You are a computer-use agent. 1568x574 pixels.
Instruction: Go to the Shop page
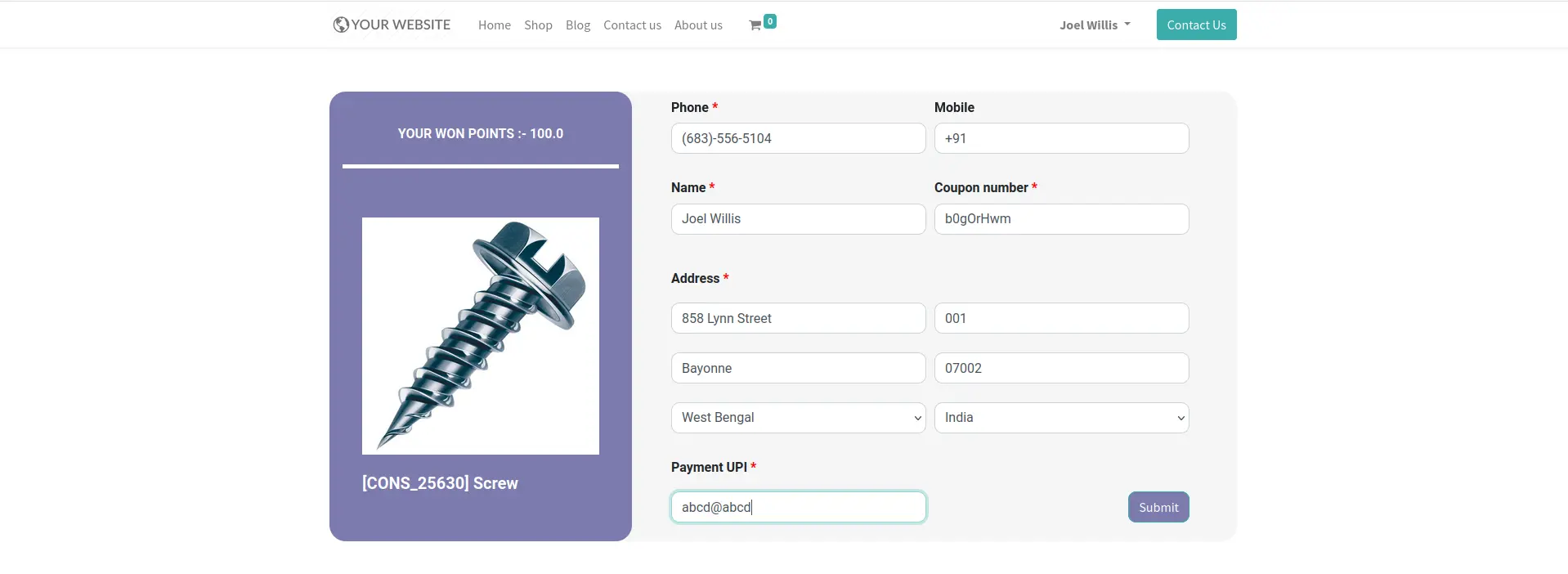coord(538,25)
